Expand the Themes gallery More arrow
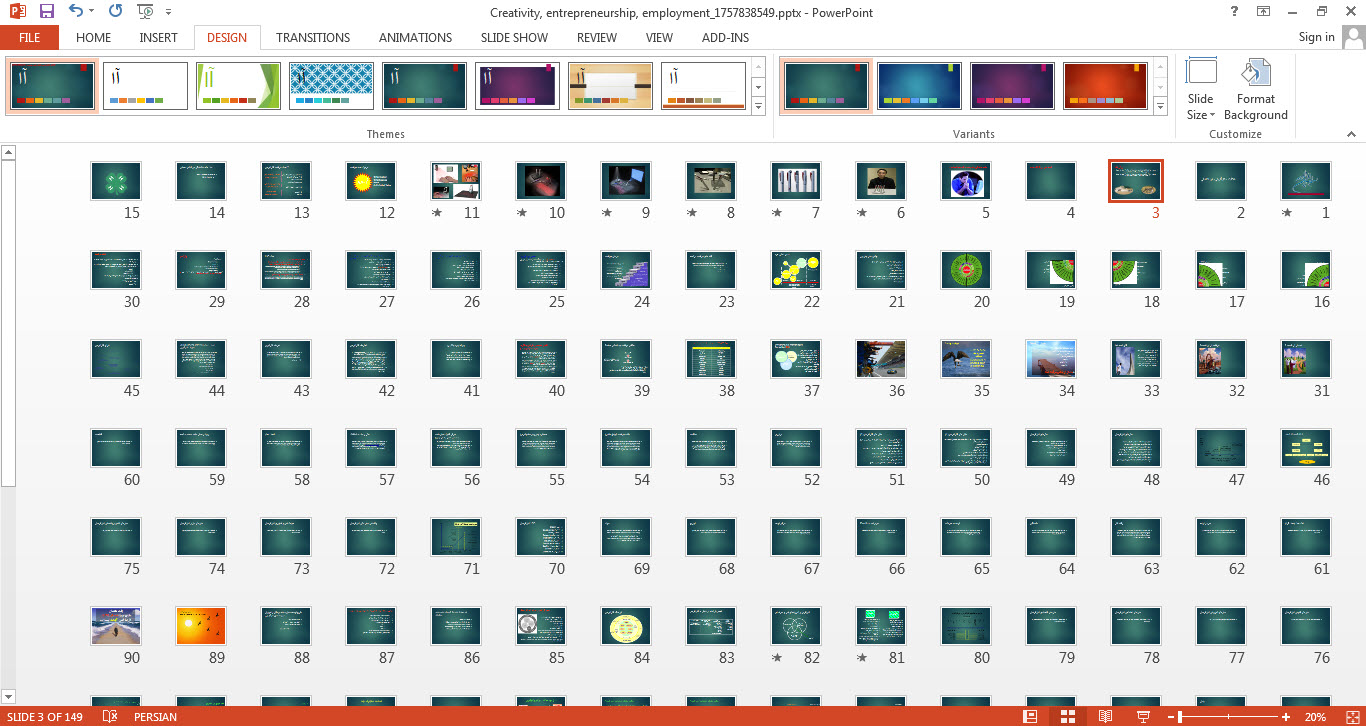 pyautogui.click(x=758, y=106)
